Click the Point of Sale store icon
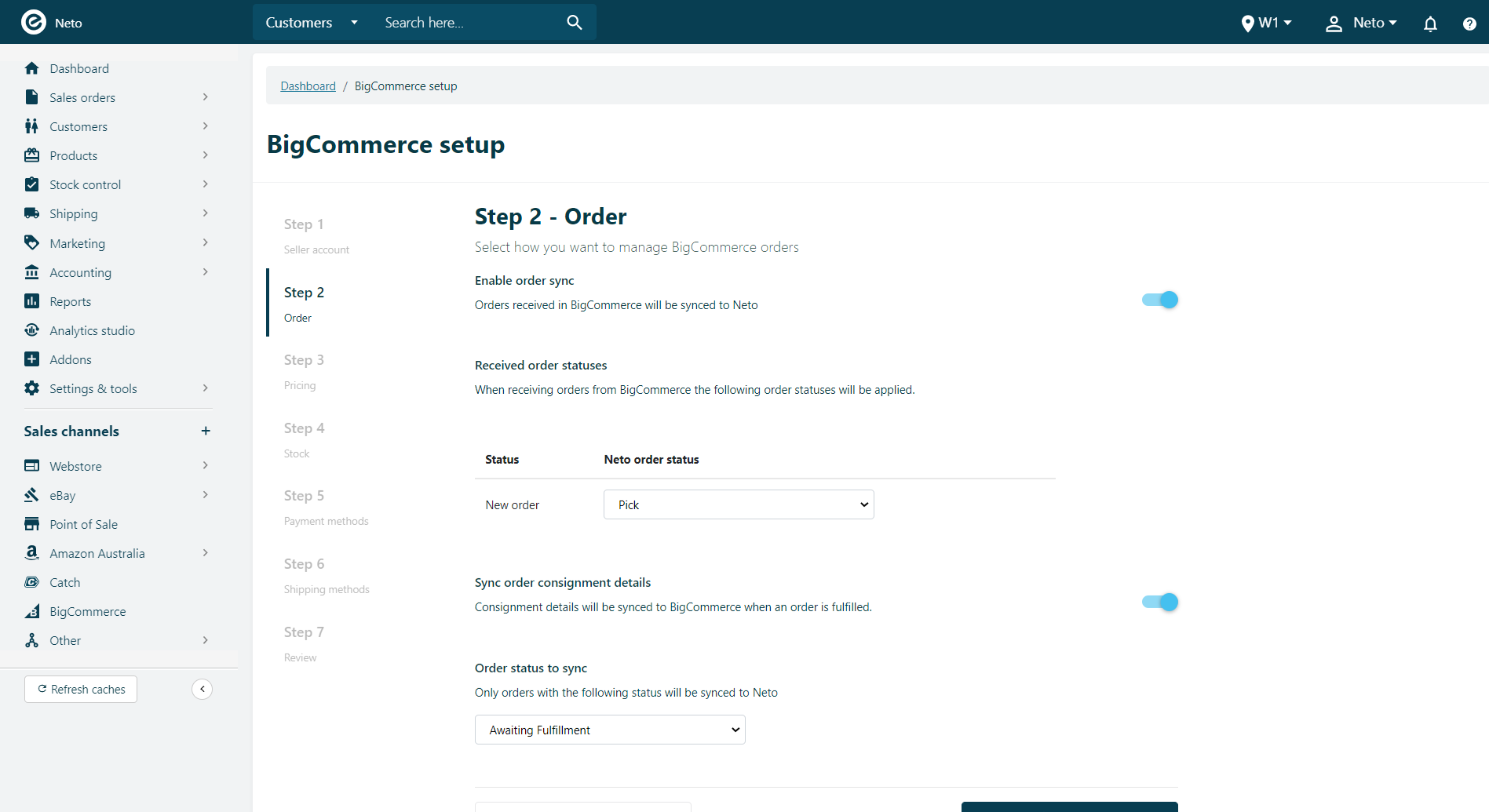Viewport: 1489px width, 812px height. [31, 524]
